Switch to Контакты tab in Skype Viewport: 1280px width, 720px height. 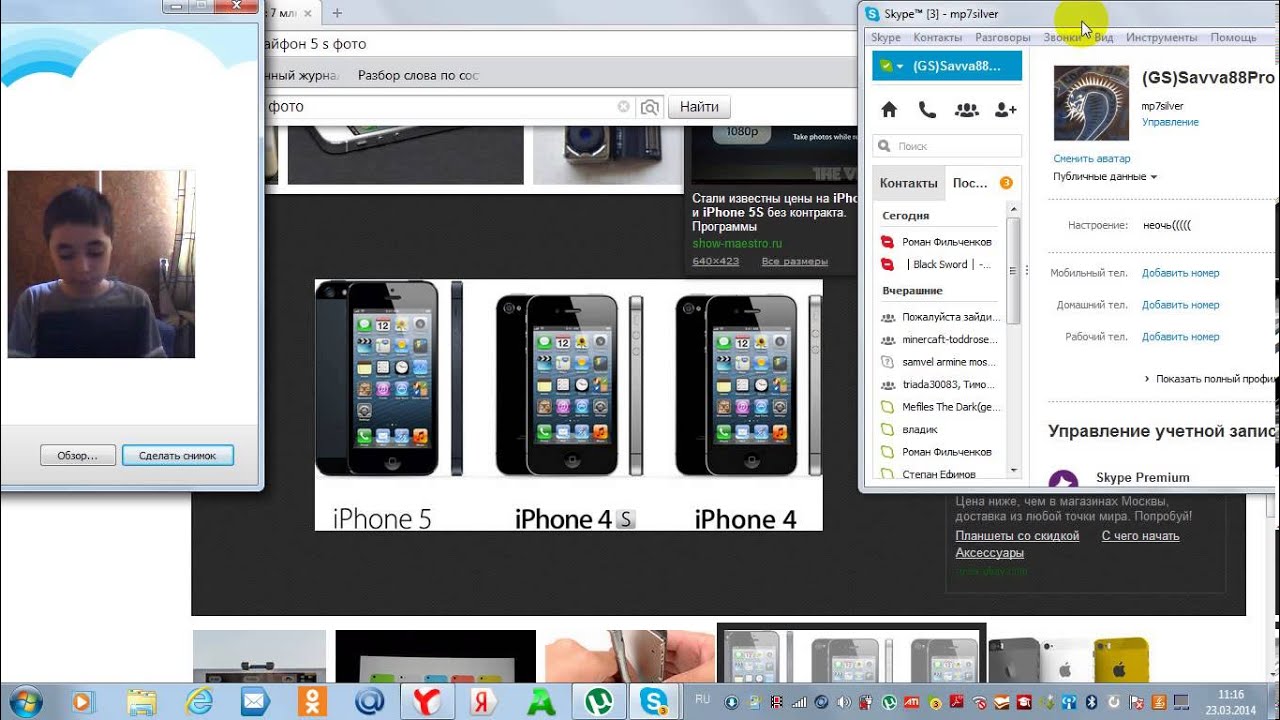pos(908,183)
